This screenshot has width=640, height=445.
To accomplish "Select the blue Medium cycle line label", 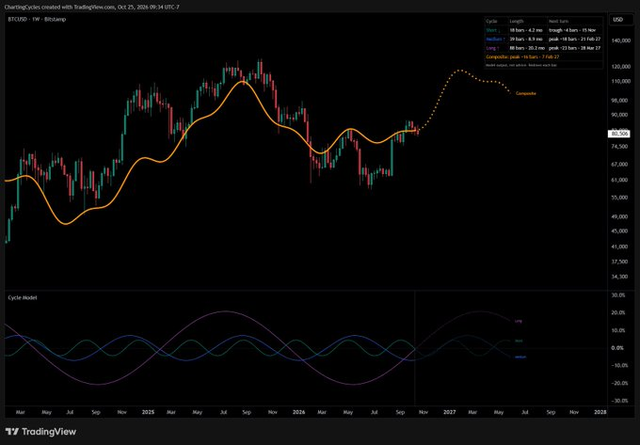I will (520, 357).
